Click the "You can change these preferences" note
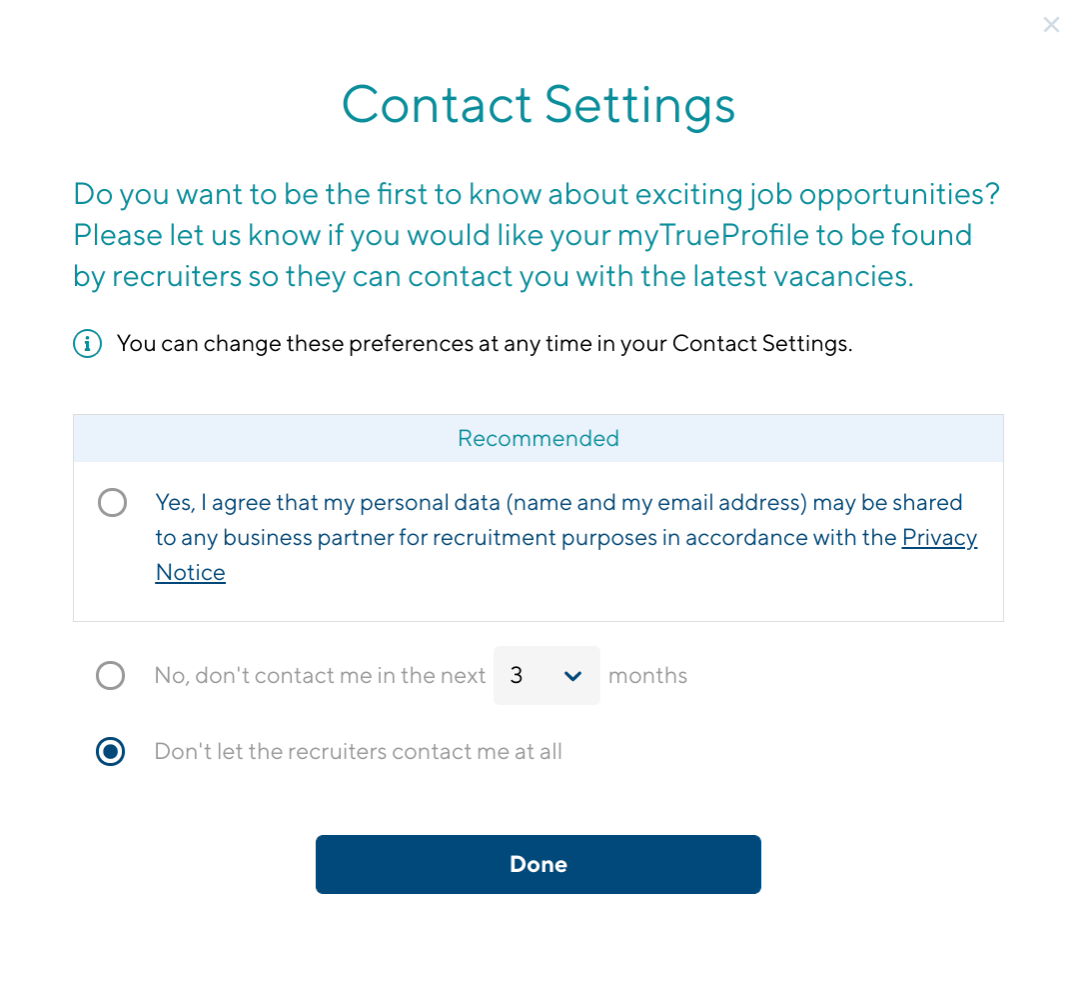The width and height of the screenshot is (1076, 981). (x=484, y=345)
